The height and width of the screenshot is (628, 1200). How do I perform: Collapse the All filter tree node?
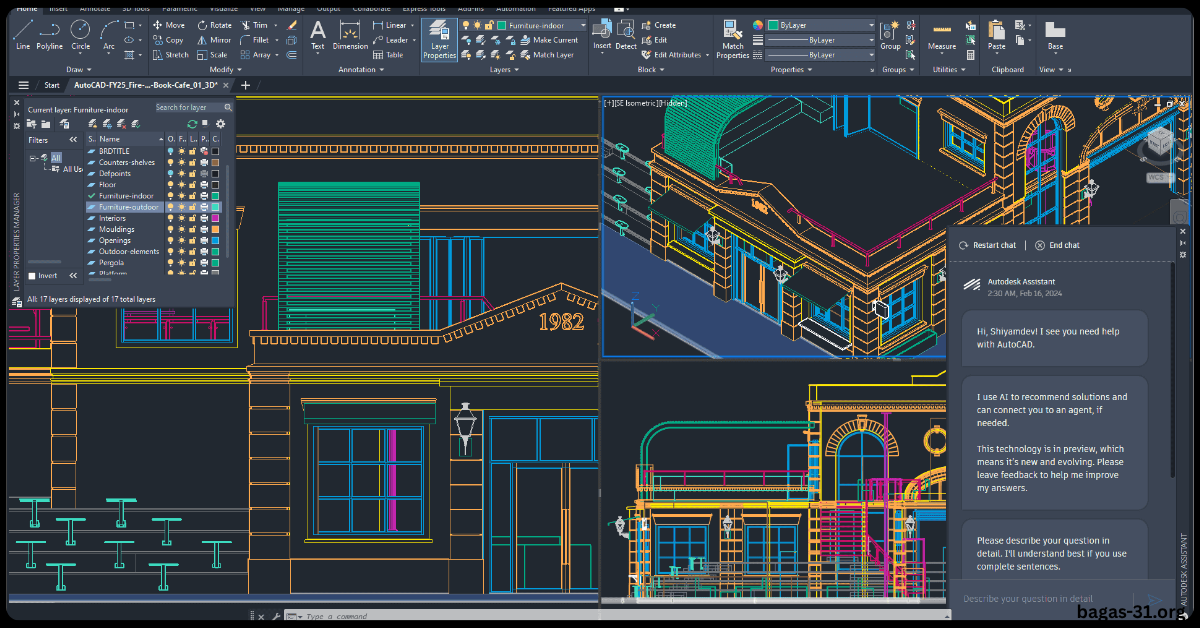pos(33,158)
